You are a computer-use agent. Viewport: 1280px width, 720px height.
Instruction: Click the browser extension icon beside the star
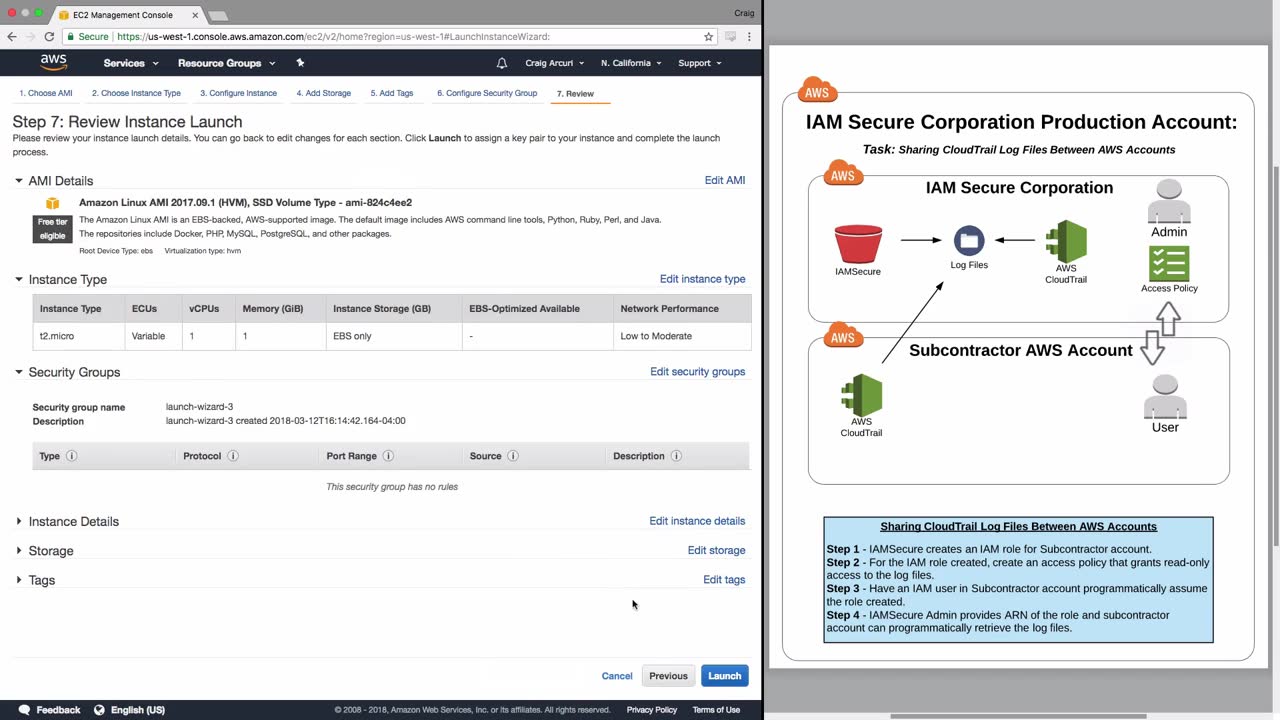coord(731,37)
